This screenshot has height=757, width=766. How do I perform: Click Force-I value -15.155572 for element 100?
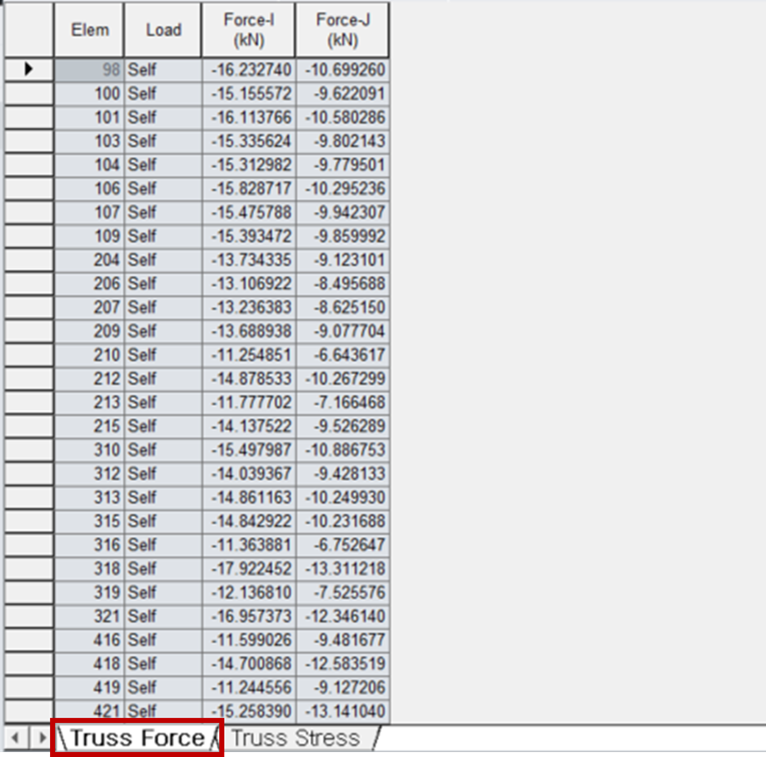pos(249,94)
